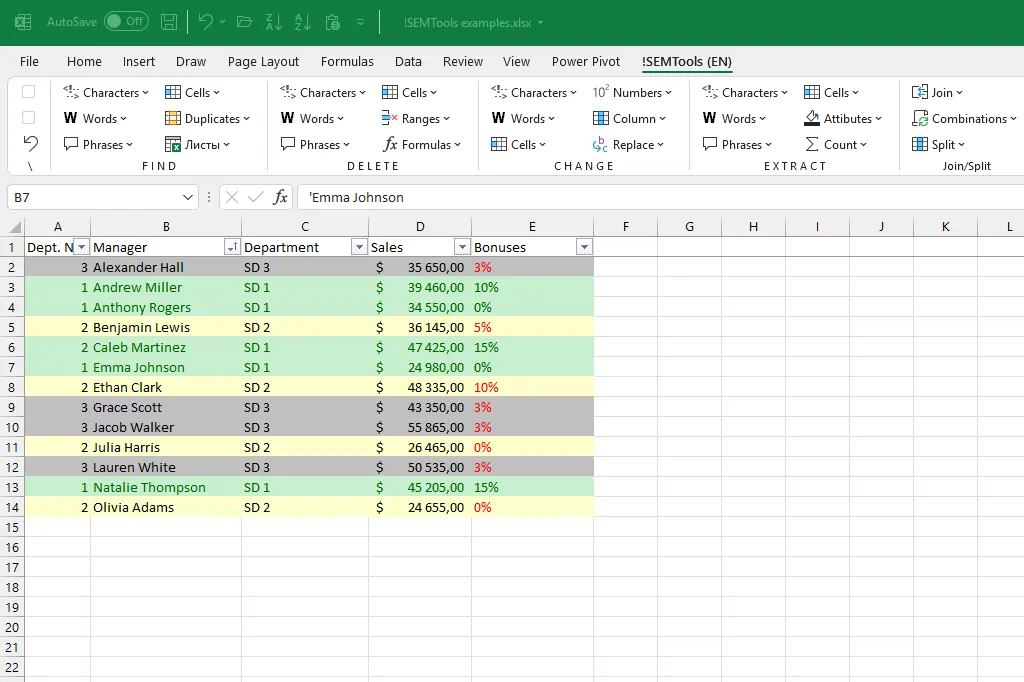The image size is (1024, 682).
Task: Open Words menu in FIND group
Action: (x=95, y=118)
